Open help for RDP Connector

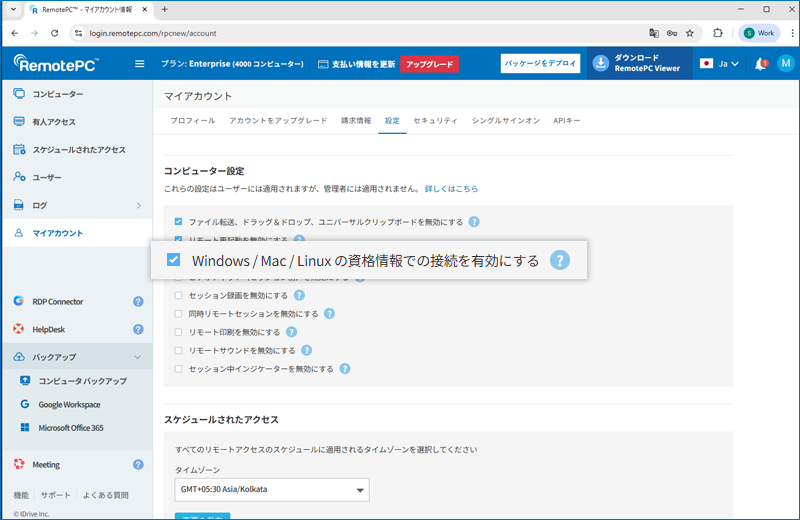138,302
